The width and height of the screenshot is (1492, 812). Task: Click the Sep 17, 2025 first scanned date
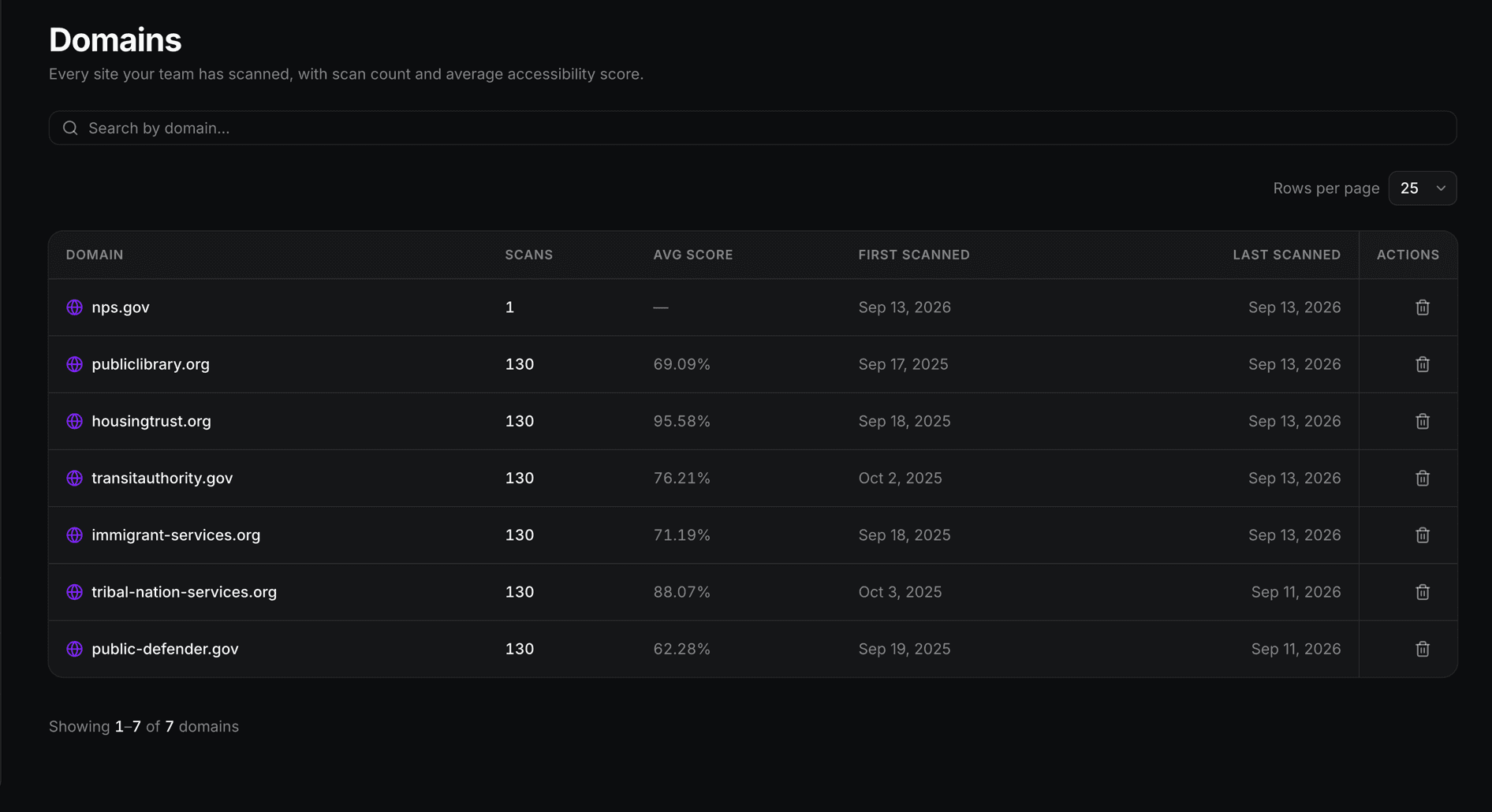point(904,364)
